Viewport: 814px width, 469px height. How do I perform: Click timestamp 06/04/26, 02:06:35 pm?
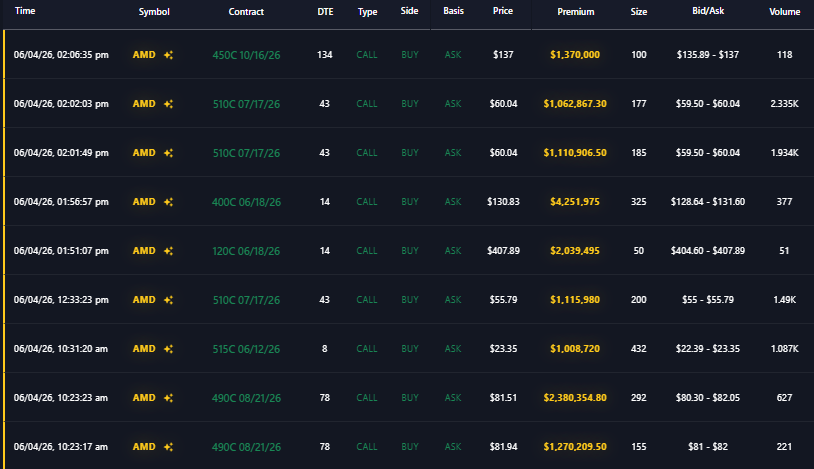[x=61, y=55]
